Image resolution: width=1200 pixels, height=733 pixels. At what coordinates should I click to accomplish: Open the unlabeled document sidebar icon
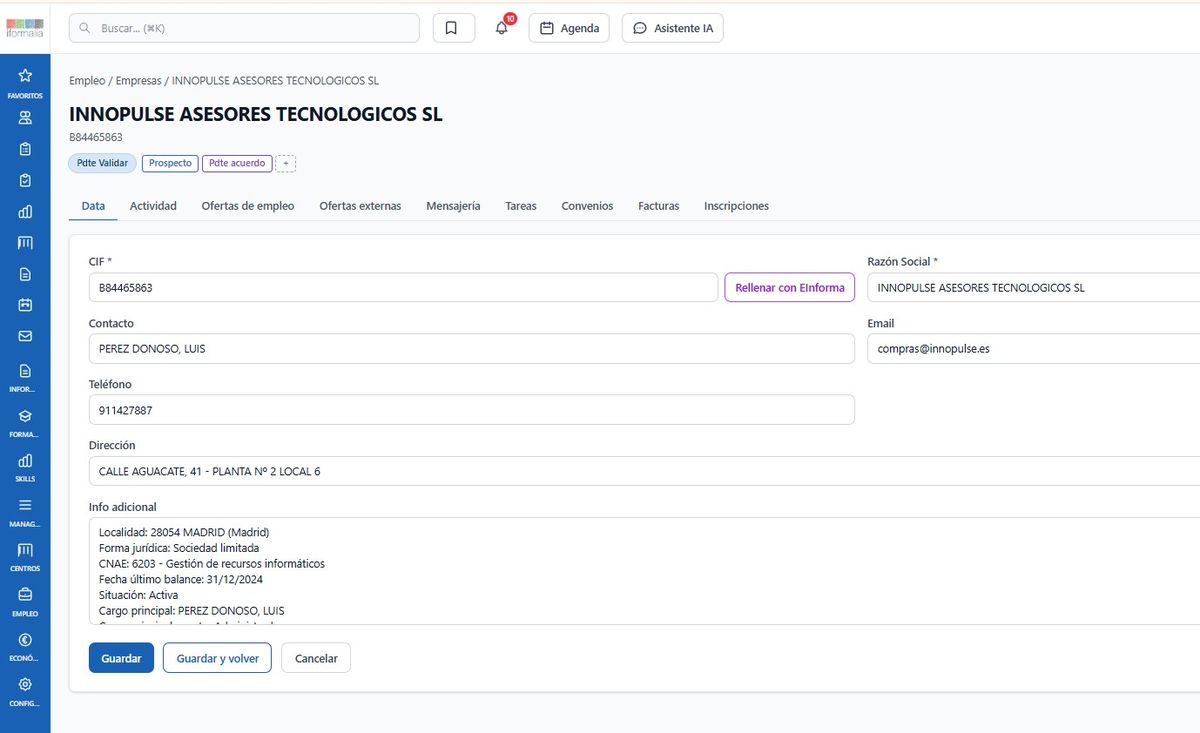pyautogui.click(x=25, y=274)
